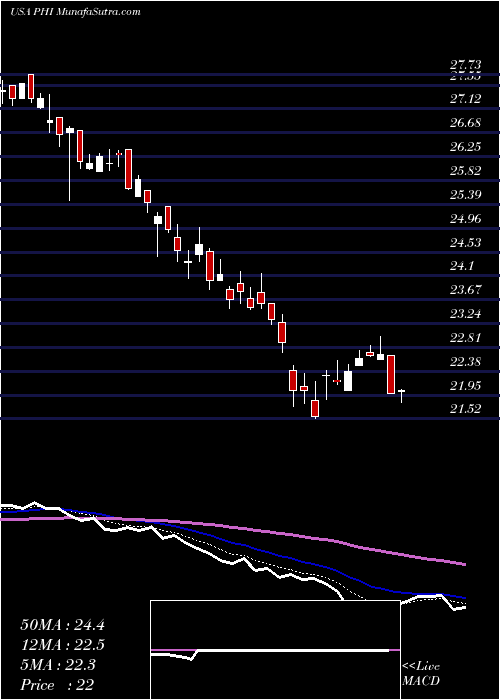The image size is (500, 700).
Task: Select the 23.67 price axis label
Action: click(465, 291)
